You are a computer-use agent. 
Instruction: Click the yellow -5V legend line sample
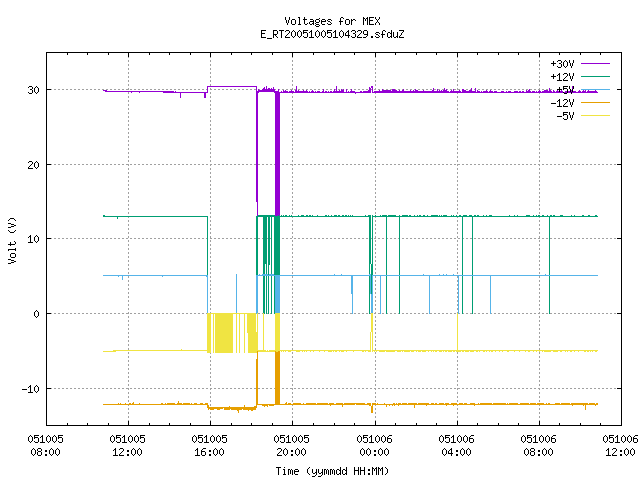tap(596, 116)
